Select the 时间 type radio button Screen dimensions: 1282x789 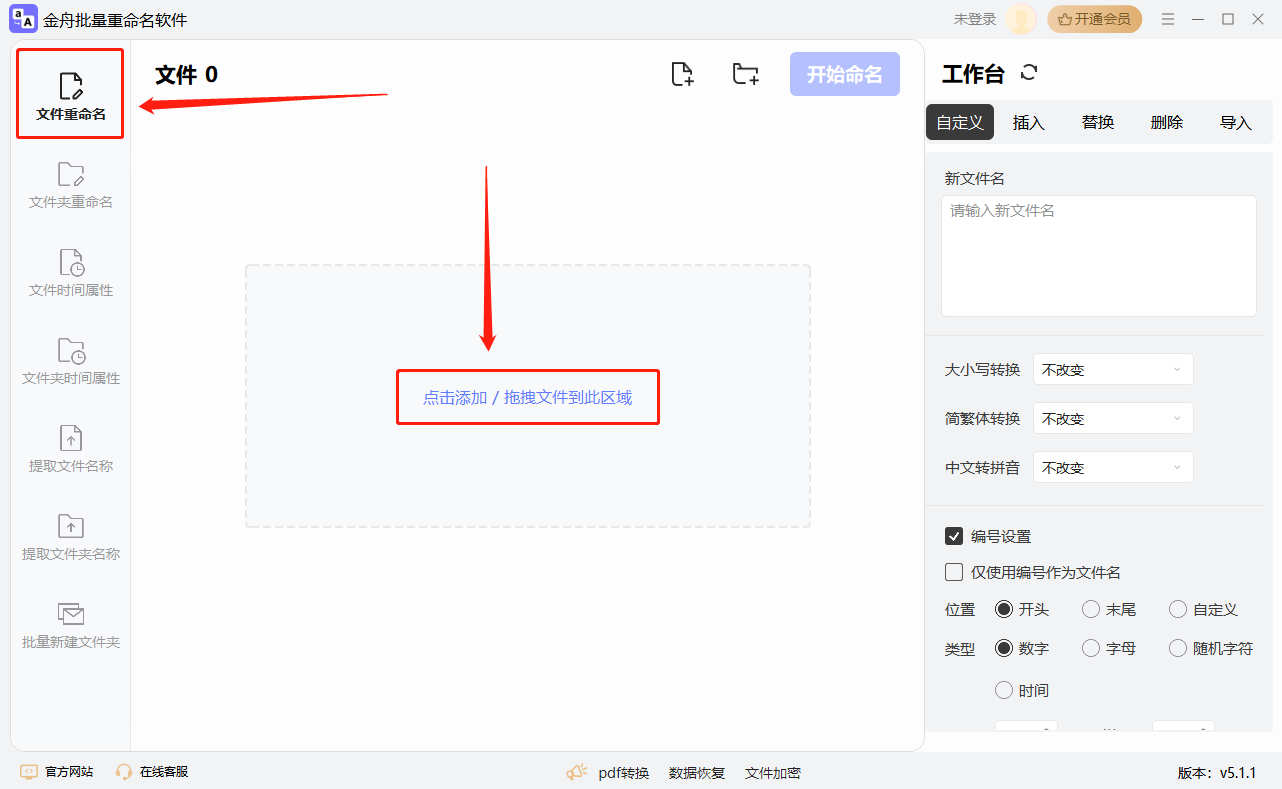point(1004,690)
